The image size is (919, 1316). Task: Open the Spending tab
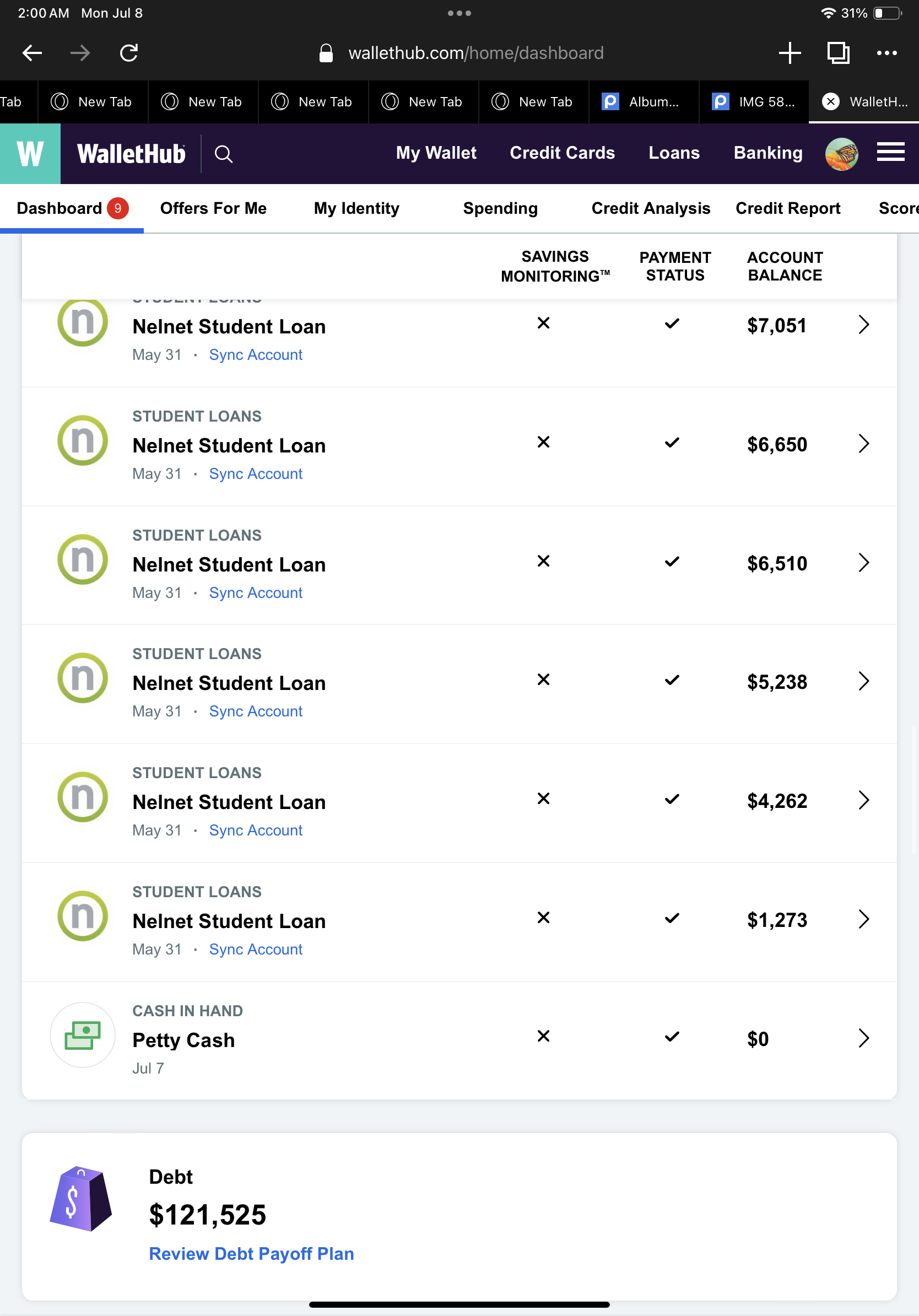coord(500,208)
